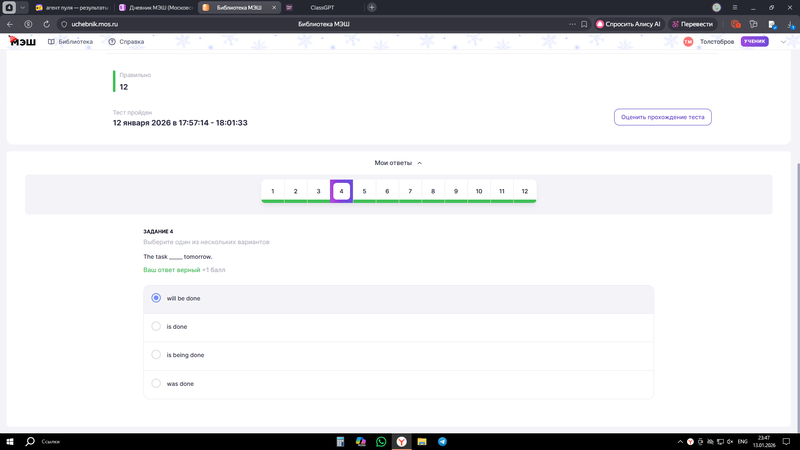Viewport: 800px width, 450px height.
Task: Open the Библиотека section
Action: [70, 42]
